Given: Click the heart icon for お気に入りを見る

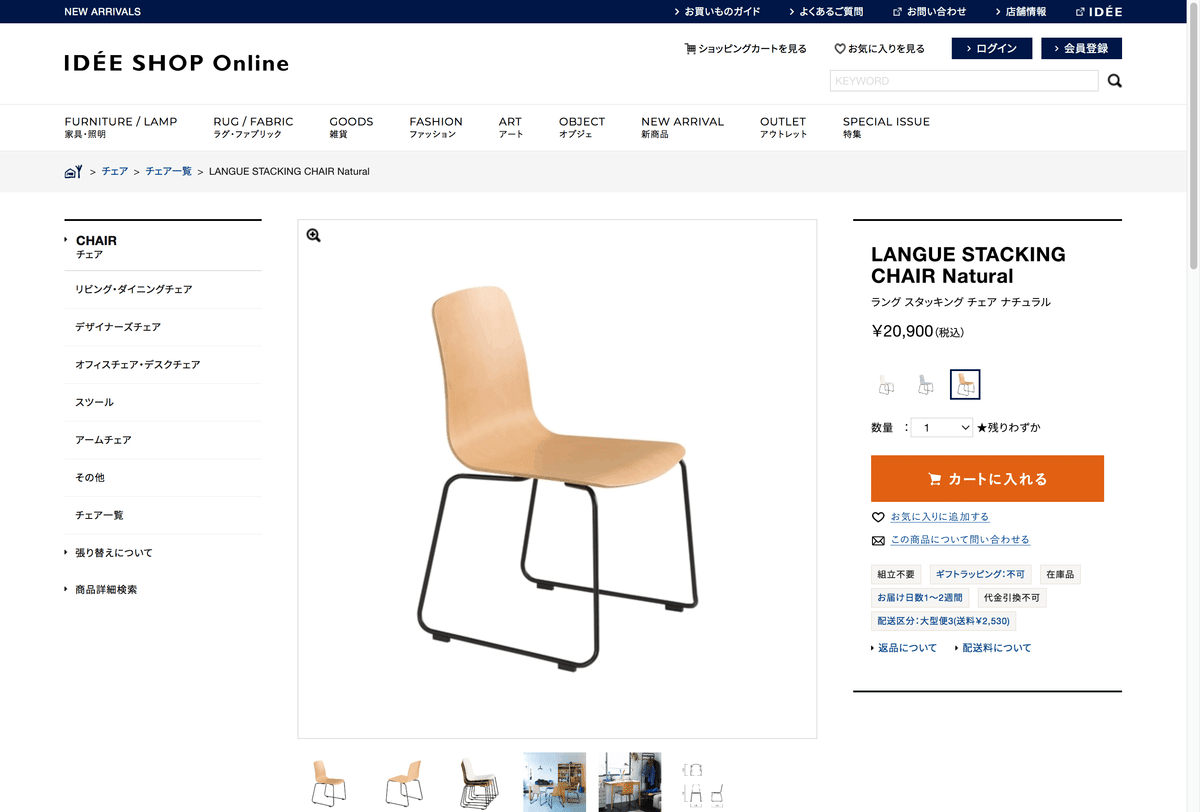Looking at the screenshot, I should 840,48.
